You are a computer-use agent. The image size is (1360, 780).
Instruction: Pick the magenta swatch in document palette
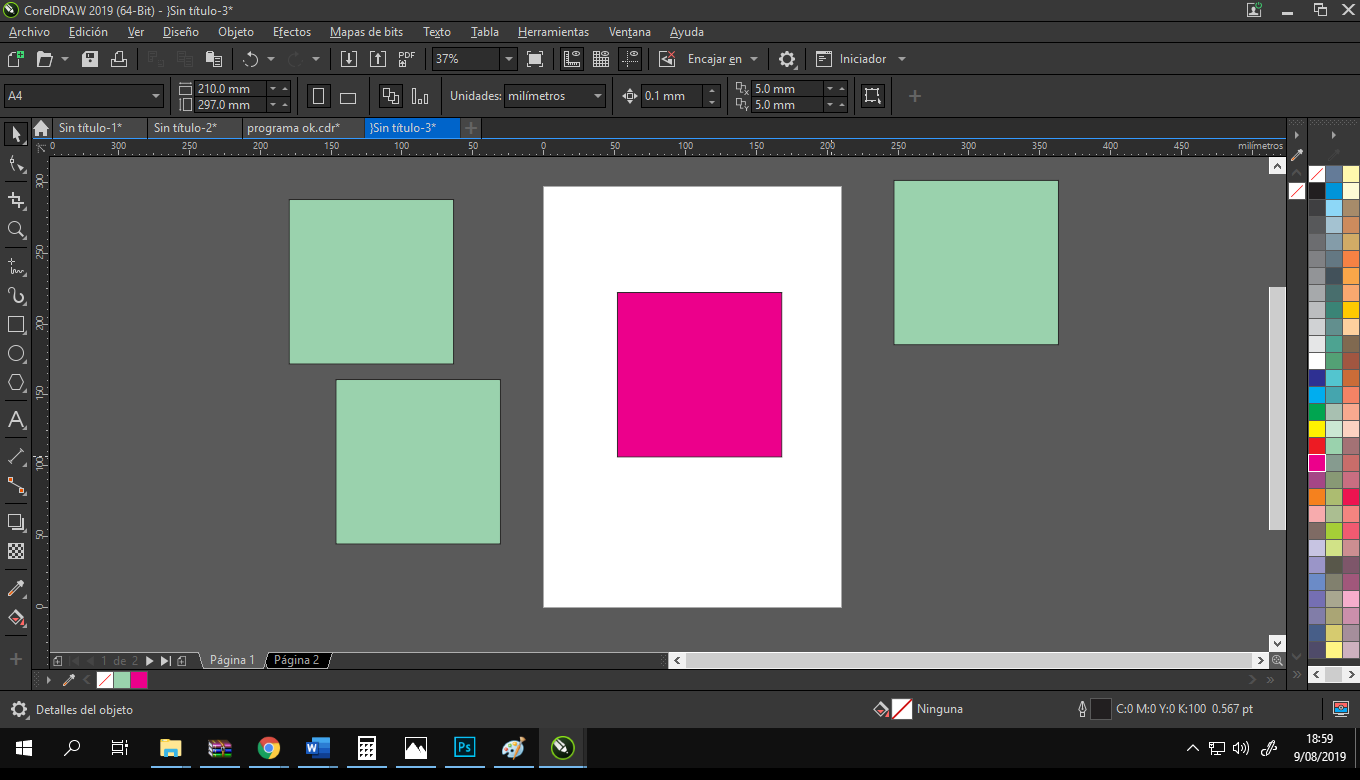point(139,680)
